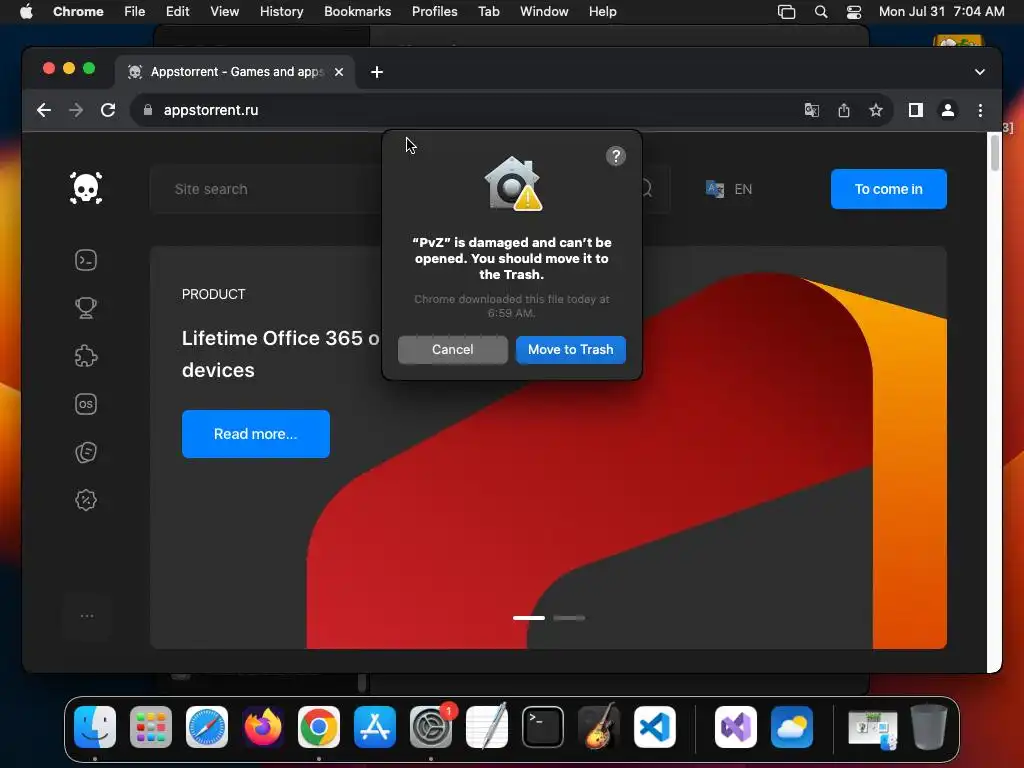Open the History menu
The image size is (1024, 768).
(281, 11)
